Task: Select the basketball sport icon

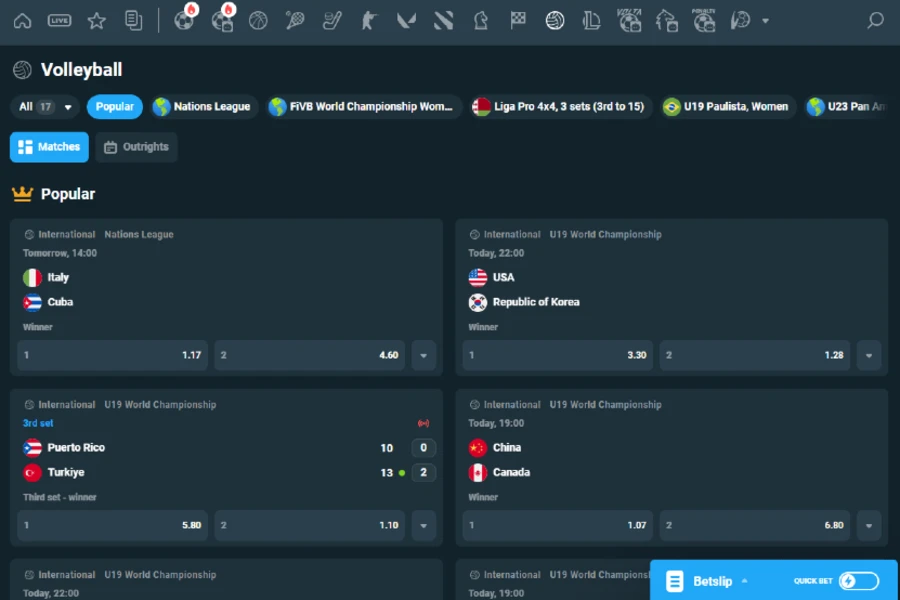Action: tap(258, 19)
